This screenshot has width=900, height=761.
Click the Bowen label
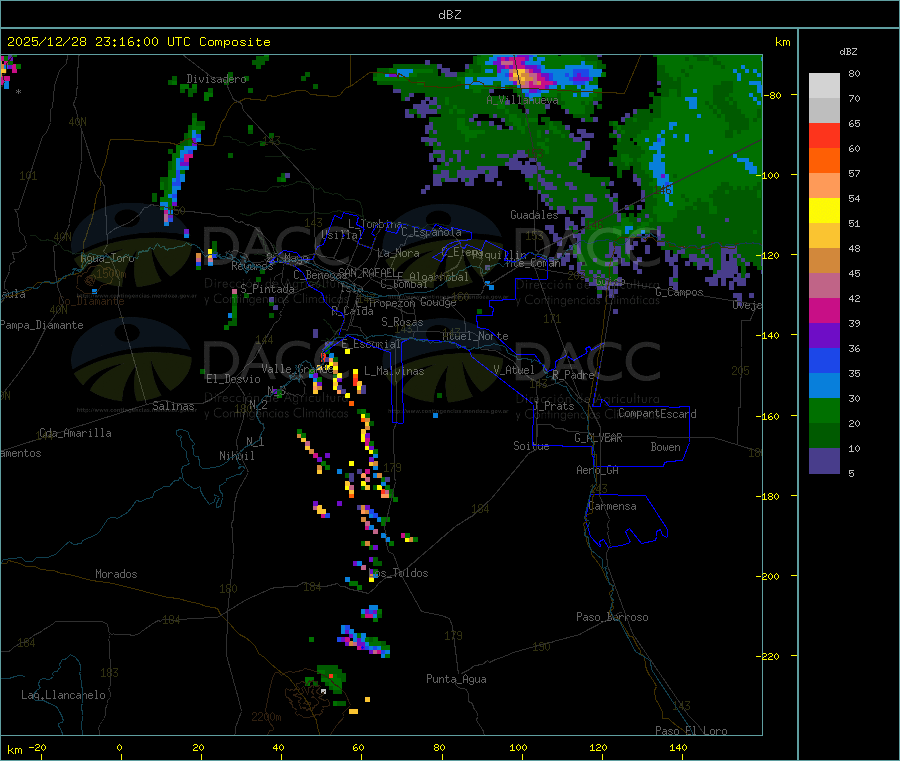coord(665,447)
